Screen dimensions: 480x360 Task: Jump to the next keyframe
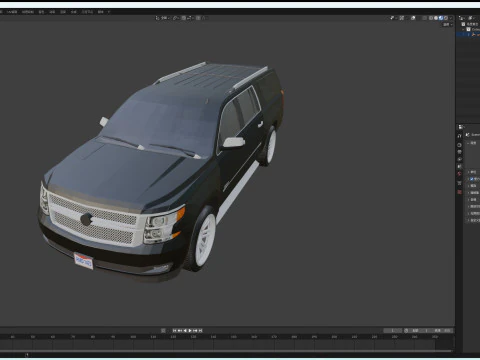pos(195,331)
